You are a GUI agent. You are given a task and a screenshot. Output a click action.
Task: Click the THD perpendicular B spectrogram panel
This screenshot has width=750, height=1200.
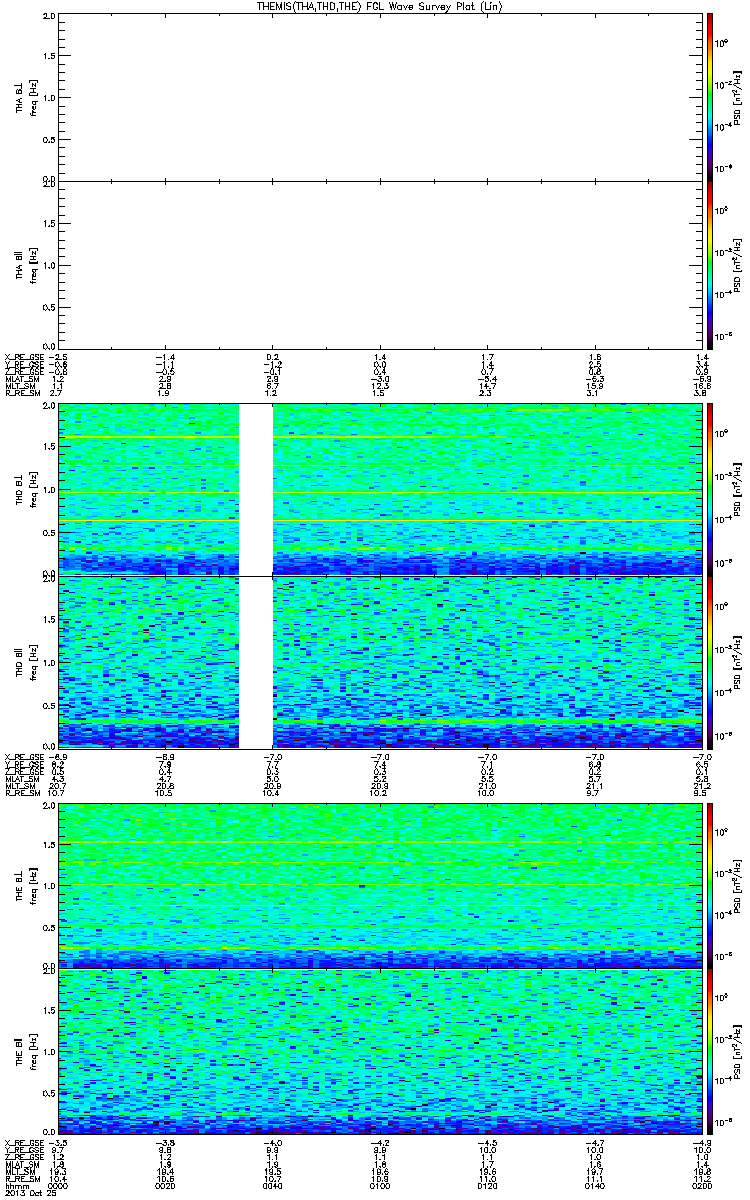[379, 489]
